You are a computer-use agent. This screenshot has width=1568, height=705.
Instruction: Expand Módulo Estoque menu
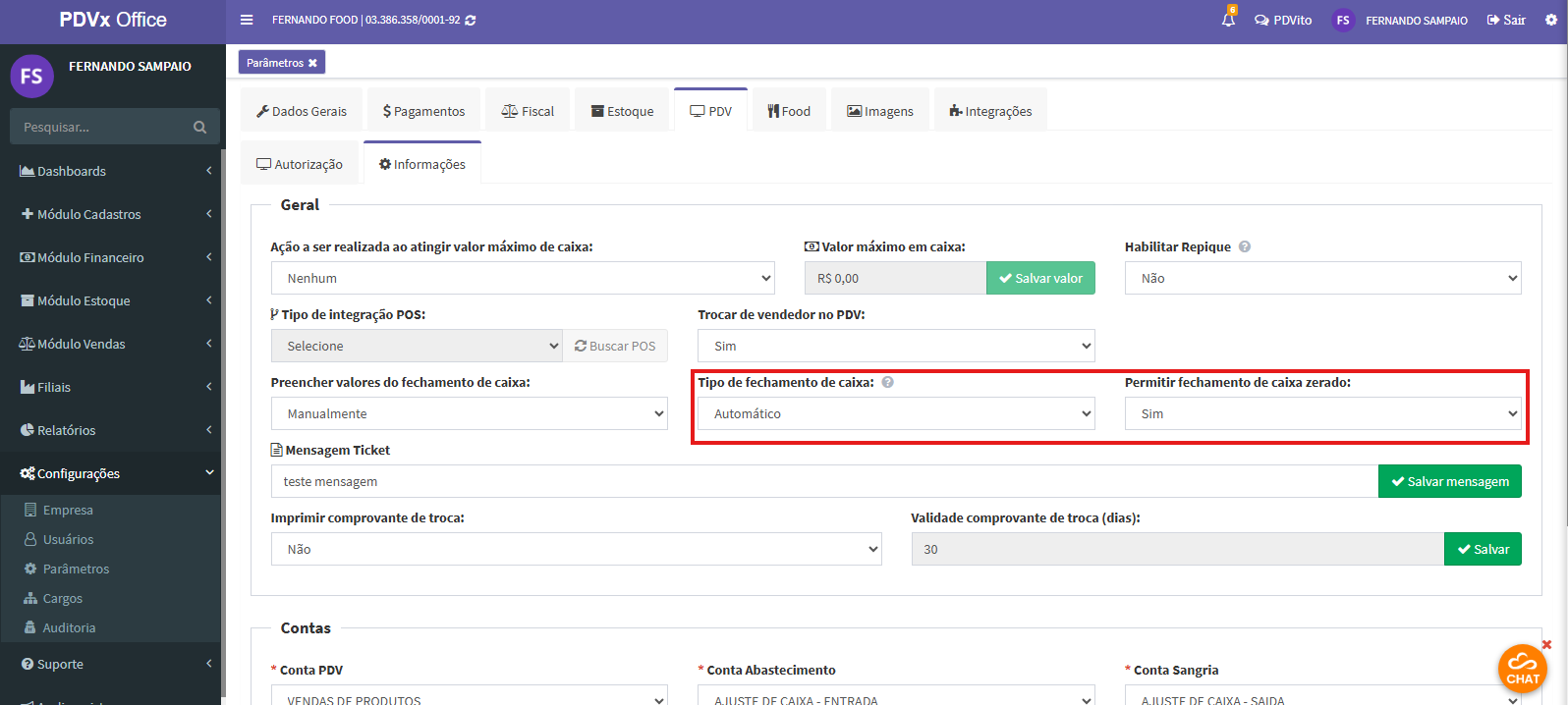point(113,300)
